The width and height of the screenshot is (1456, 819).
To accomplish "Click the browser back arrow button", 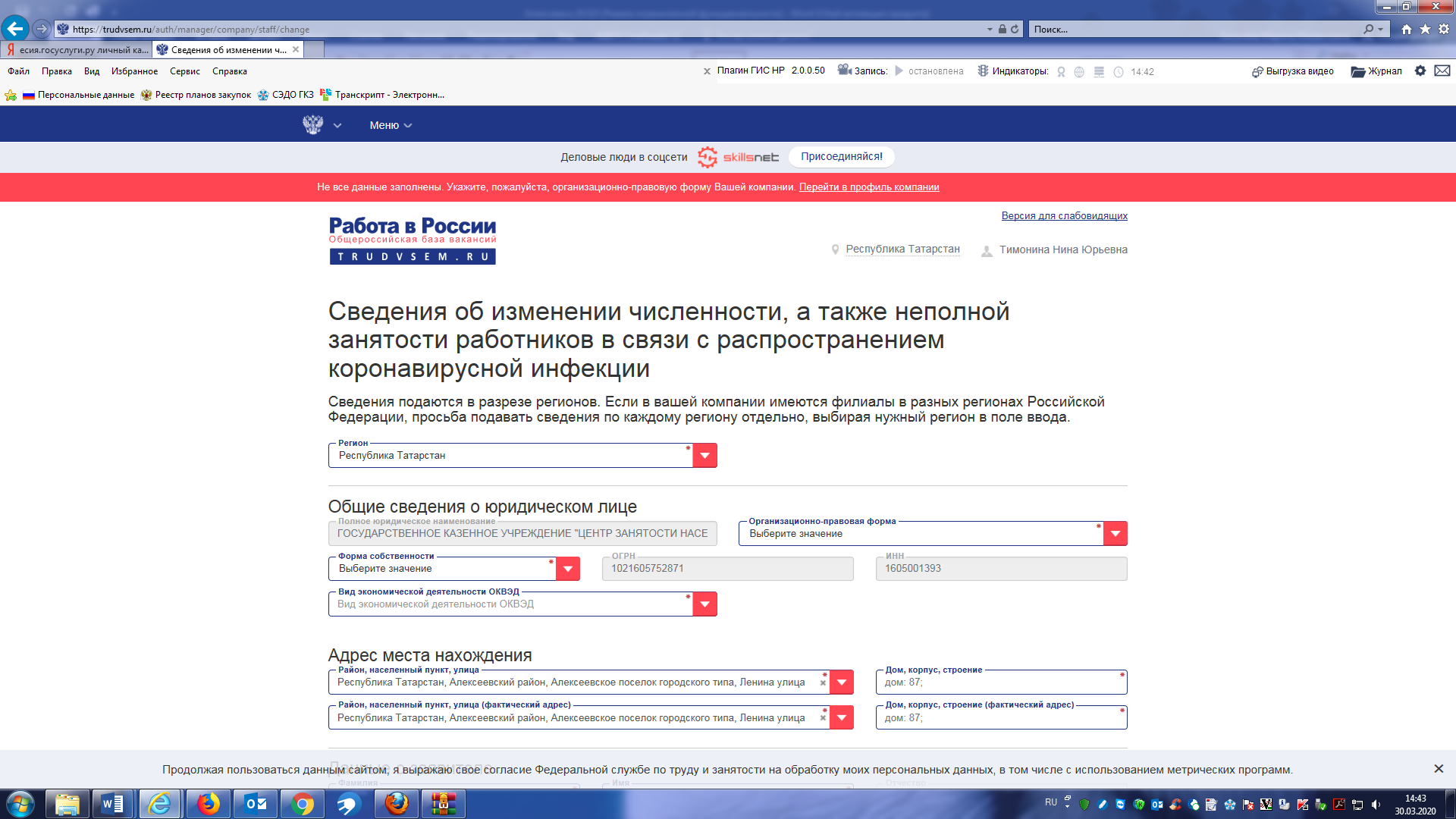I will point(15,29).
